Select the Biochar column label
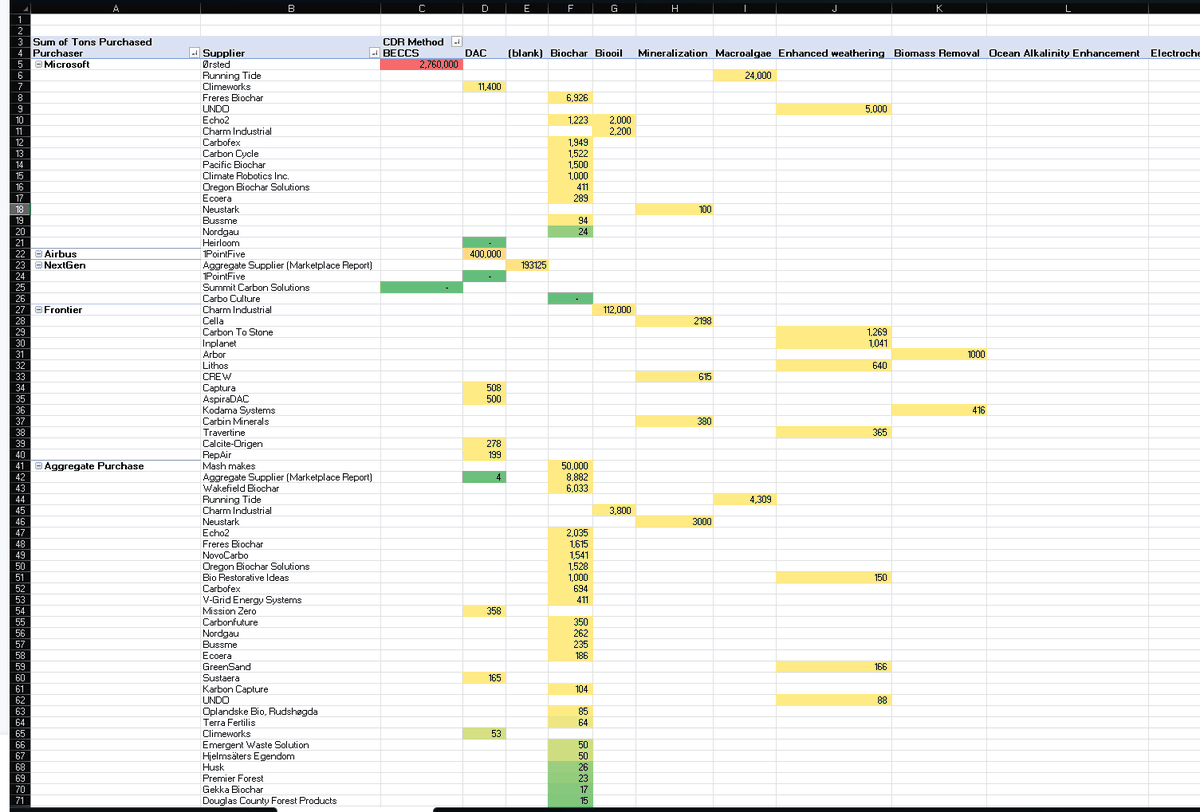 pos(570,53)
